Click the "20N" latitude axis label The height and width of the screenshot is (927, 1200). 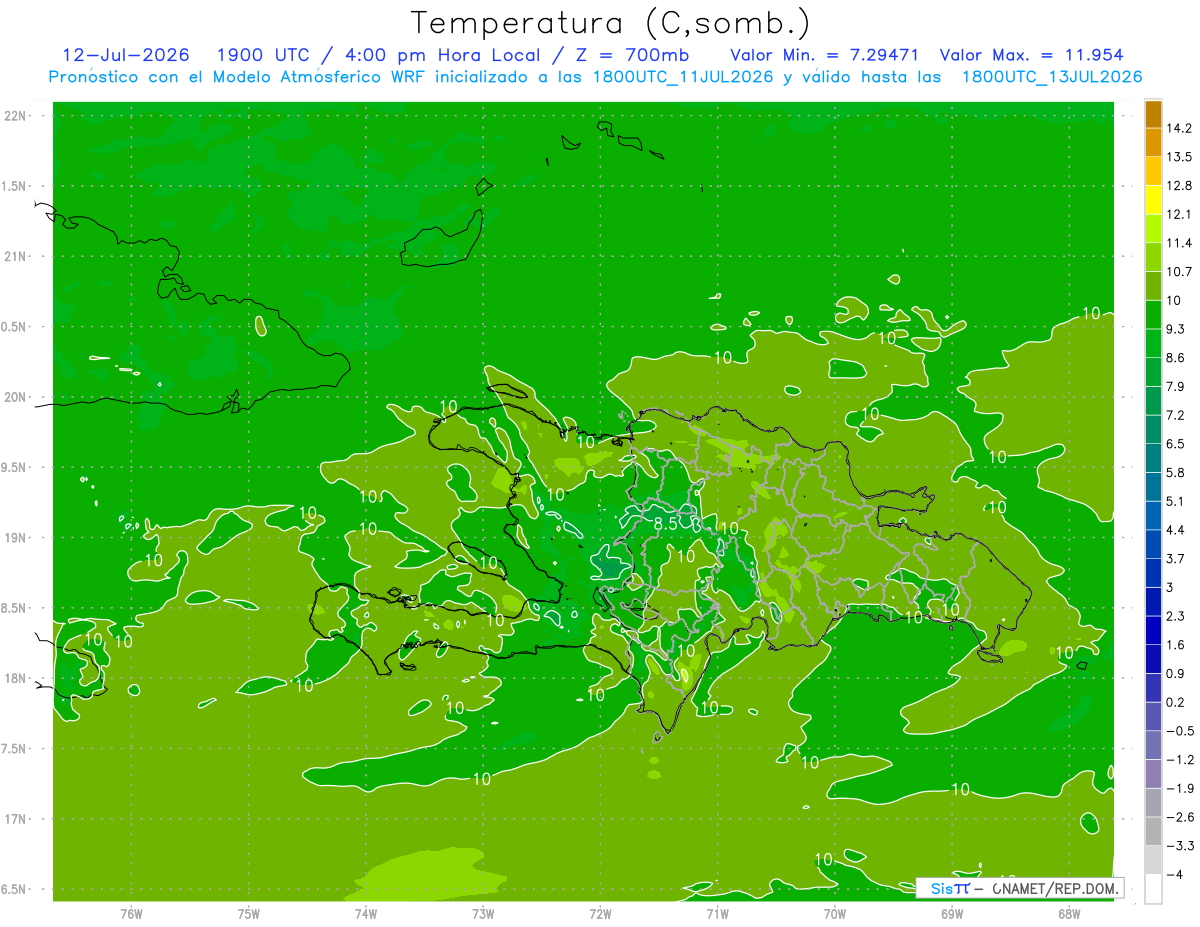pyautogui.click(x=17, y=397)
